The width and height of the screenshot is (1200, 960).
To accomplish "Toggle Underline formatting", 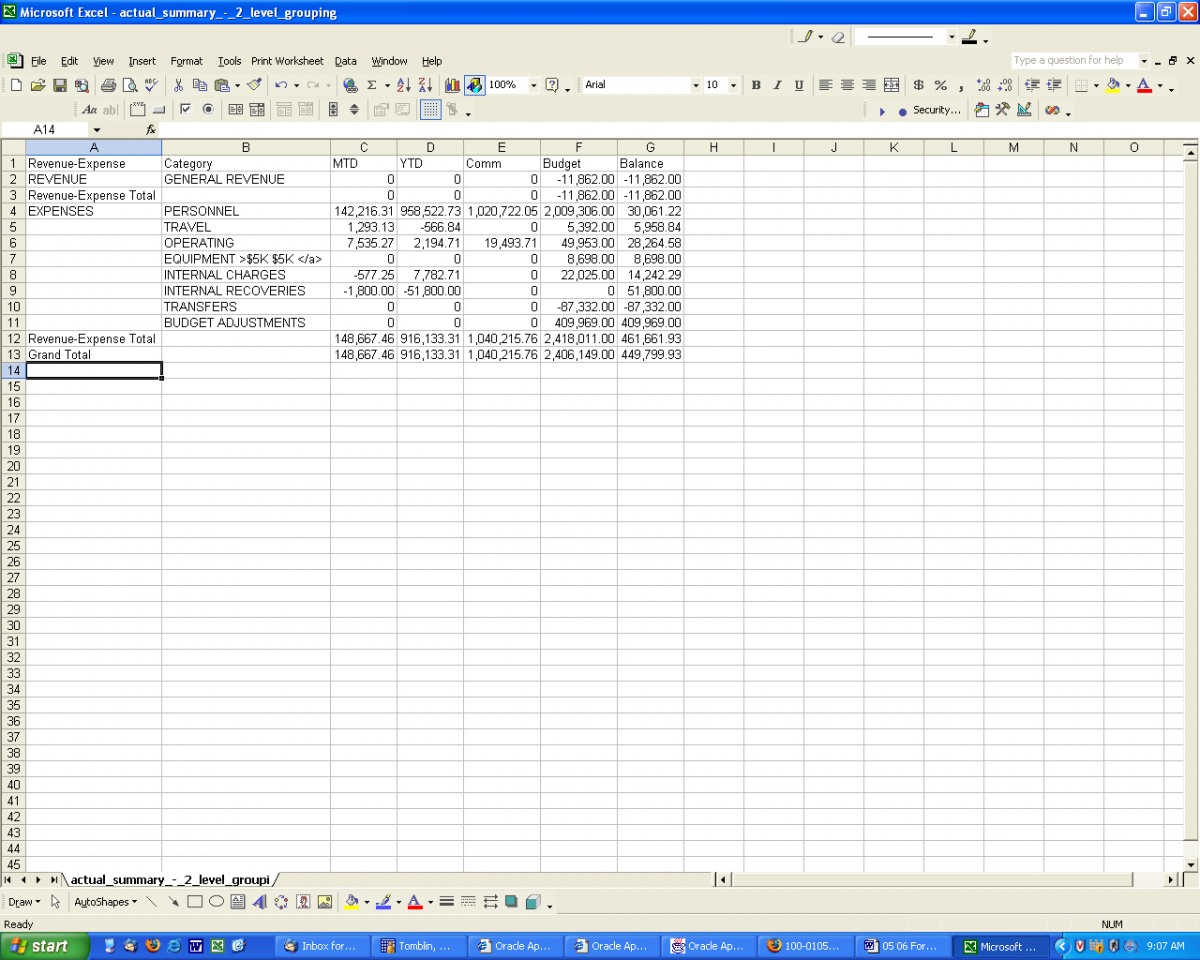I will 799,85.
